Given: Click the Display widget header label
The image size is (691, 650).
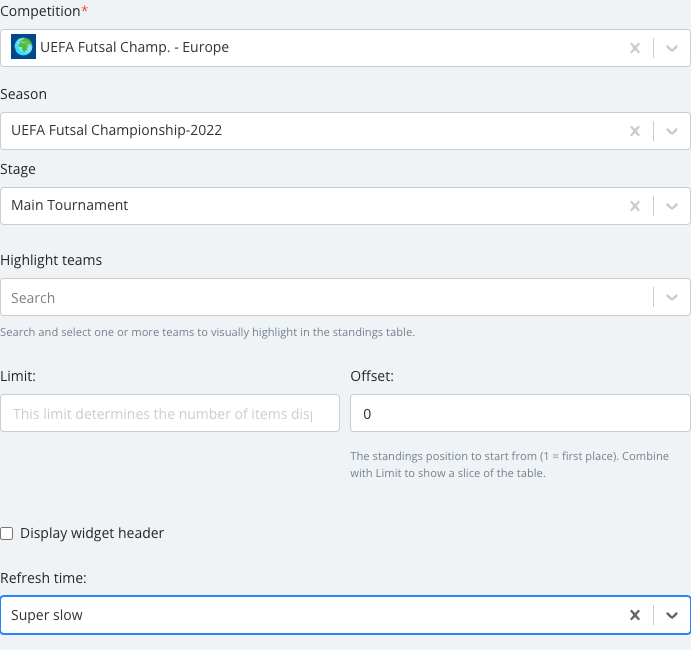Looking at the screenshot, I should tap(92, 533).
